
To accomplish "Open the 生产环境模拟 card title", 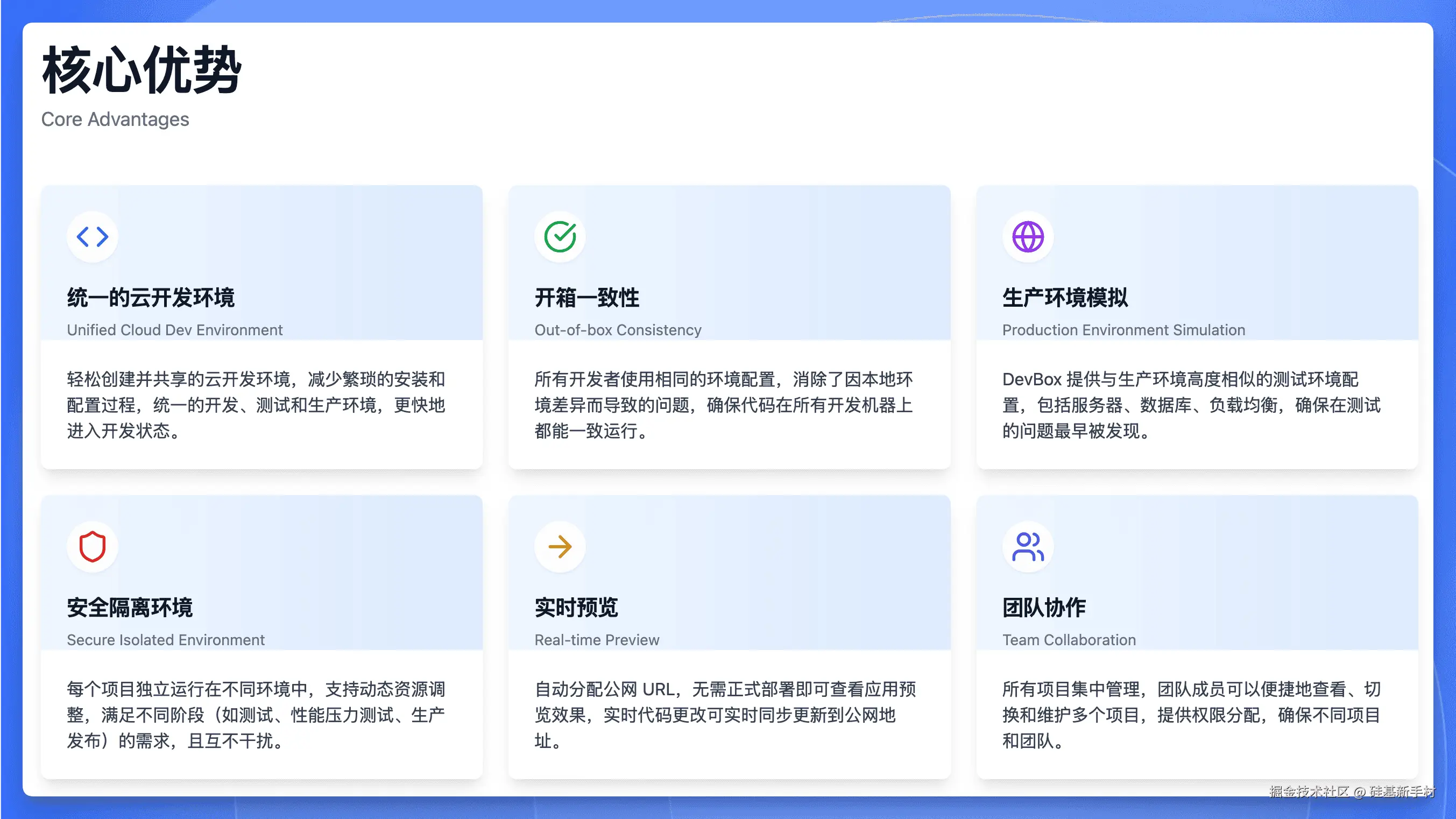I will pos(1065,298).
